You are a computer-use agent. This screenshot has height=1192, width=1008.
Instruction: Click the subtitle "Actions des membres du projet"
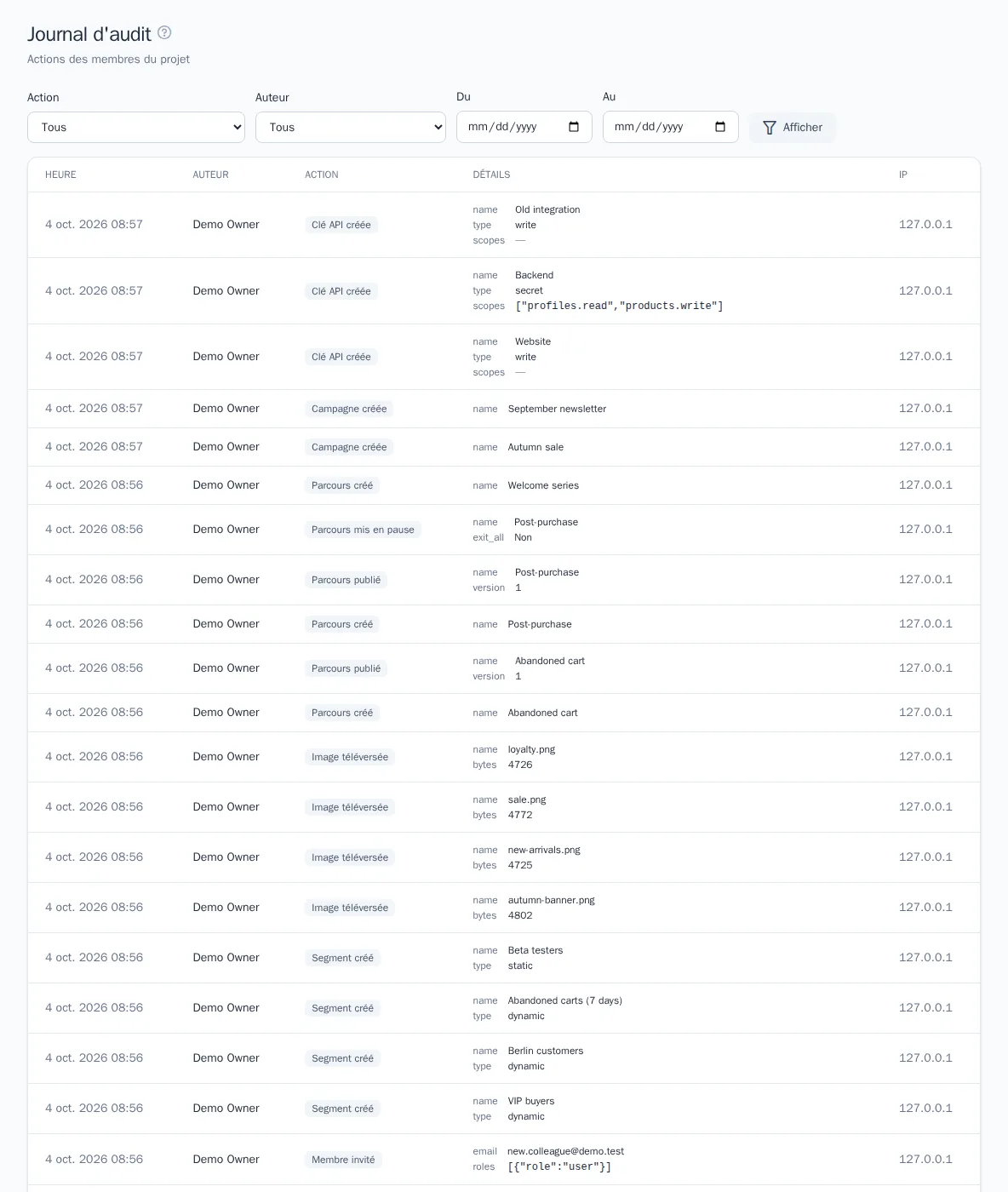(x=108, y=59)
